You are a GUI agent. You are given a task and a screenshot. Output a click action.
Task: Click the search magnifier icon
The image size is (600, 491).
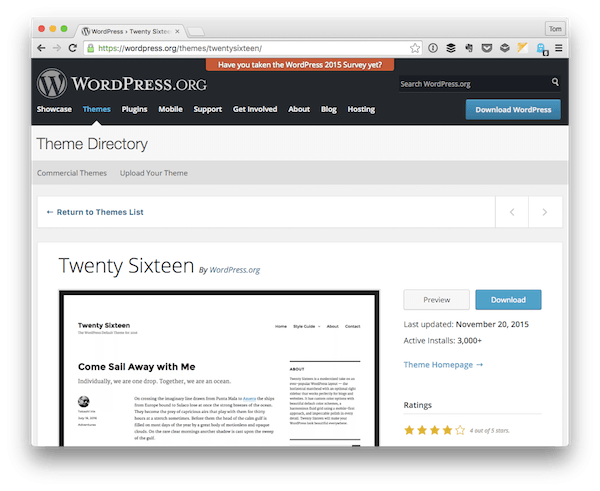[x=555, y=82]
